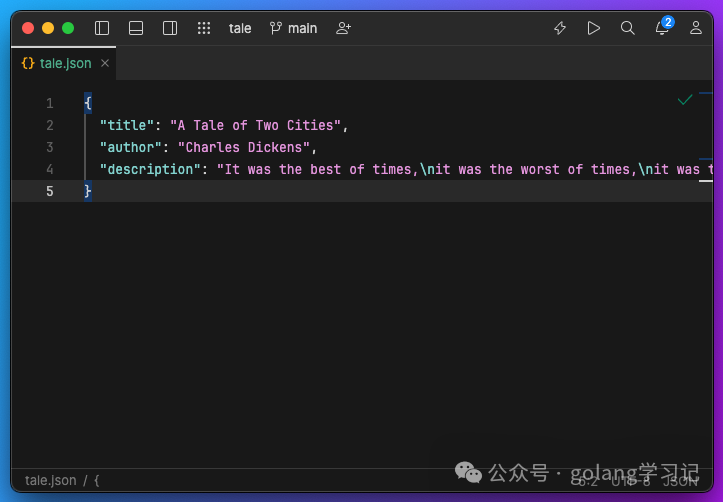Viewport: 723px width, 502px height.
Task: Click the { breadcrumb element
Action: 96,481
